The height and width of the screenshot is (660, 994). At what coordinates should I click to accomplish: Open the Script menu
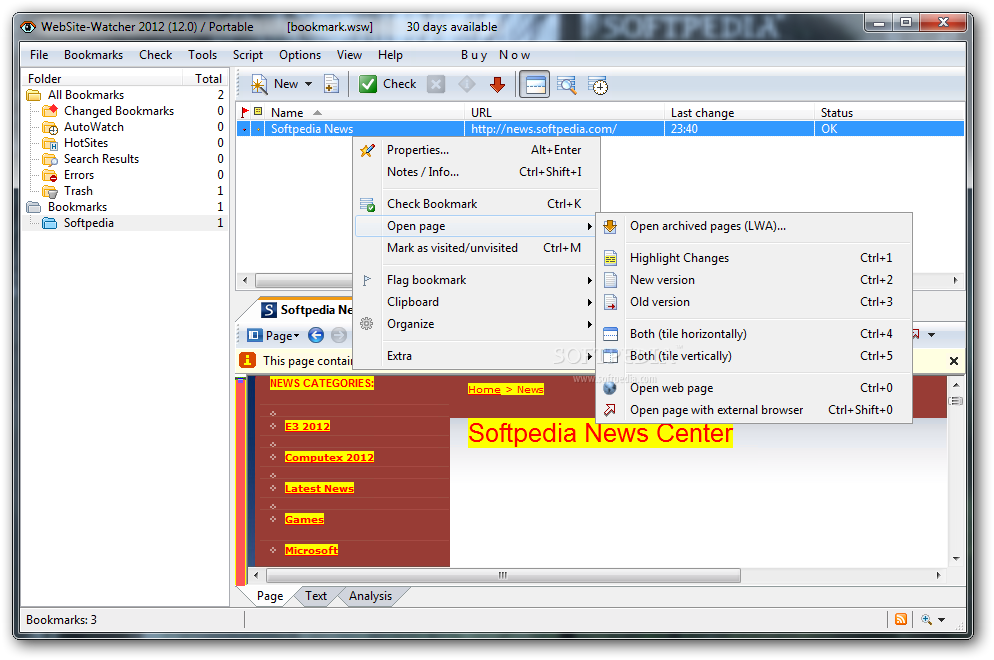click(248, 55)
